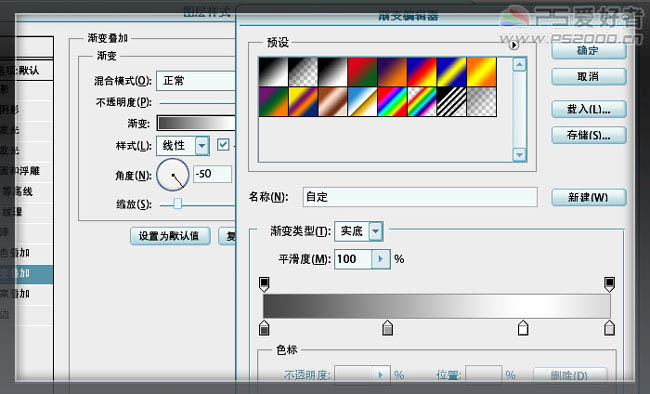This screenshot has width=650, height=394.
Task: Select 纹理 in the styles list
Action: pos(12,212)
